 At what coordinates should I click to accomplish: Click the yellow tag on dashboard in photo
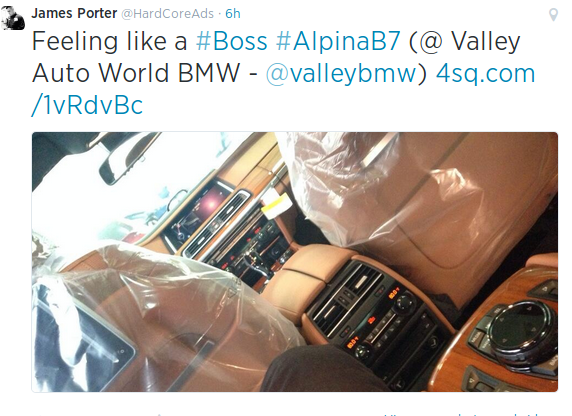pyautogui.click(x=277, y=206)
